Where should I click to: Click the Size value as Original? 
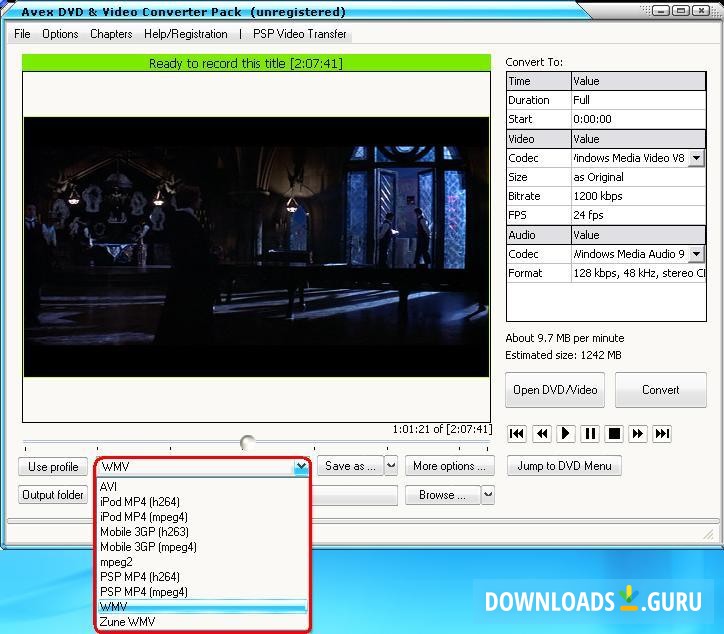(x=638, y=177)
